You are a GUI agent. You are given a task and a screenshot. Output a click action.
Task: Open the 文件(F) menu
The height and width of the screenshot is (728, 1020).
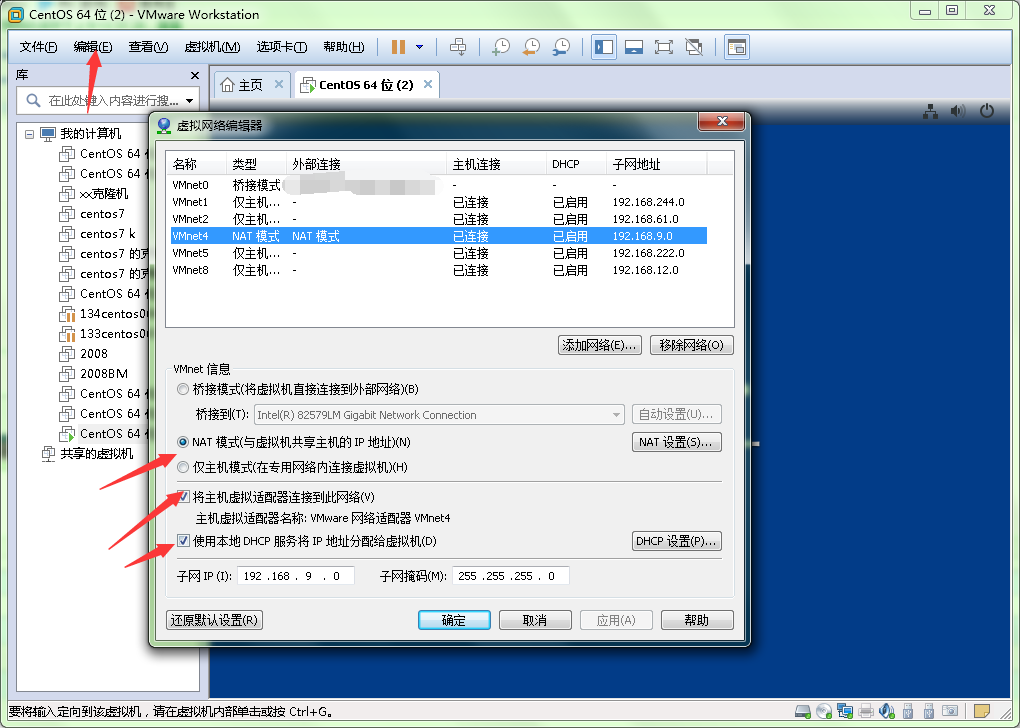tap(38, 47)
